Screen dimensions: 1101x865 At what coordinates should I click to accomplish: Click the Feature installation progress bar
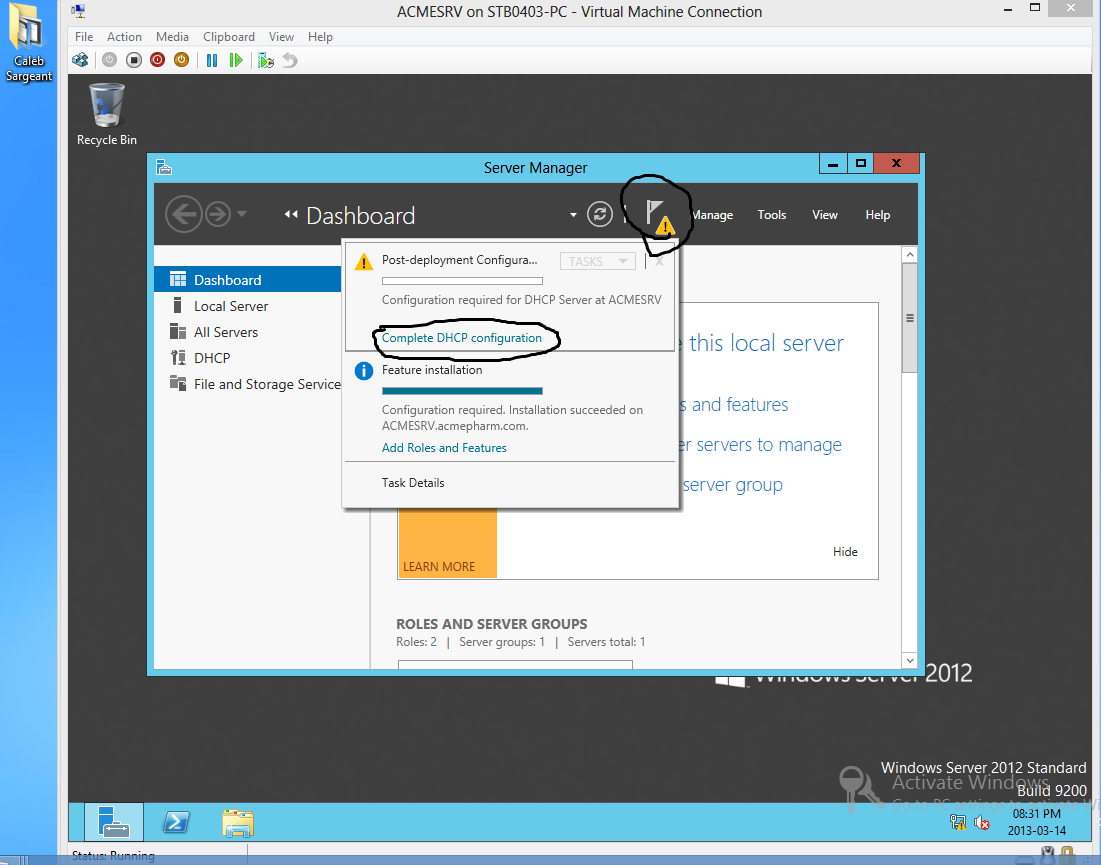462,391
